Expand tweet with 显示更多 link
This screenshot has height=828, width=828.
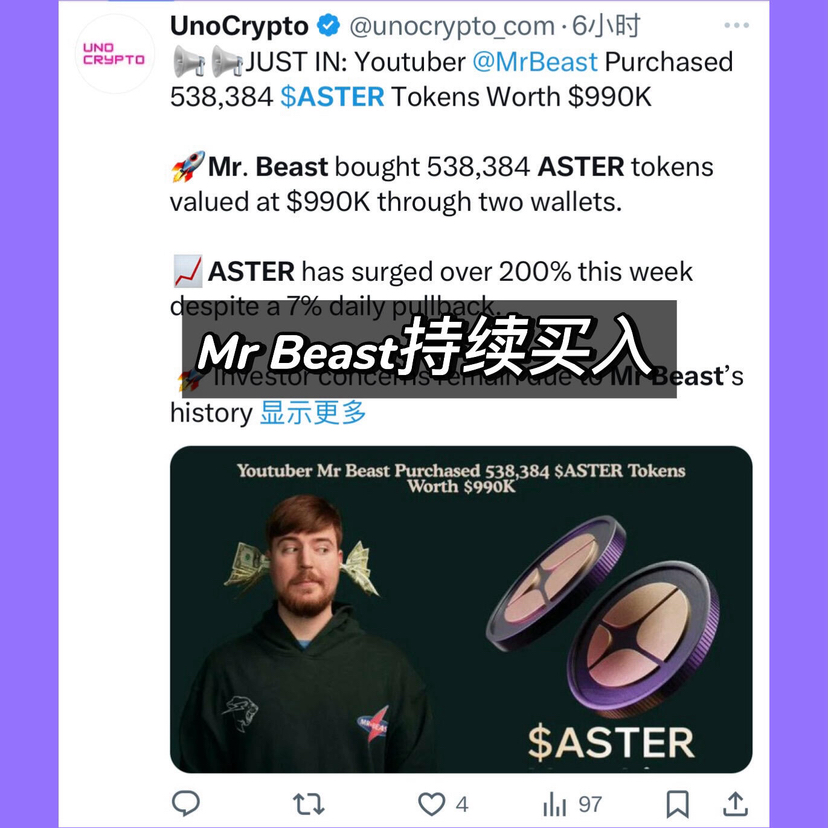(x=313, y=412)
